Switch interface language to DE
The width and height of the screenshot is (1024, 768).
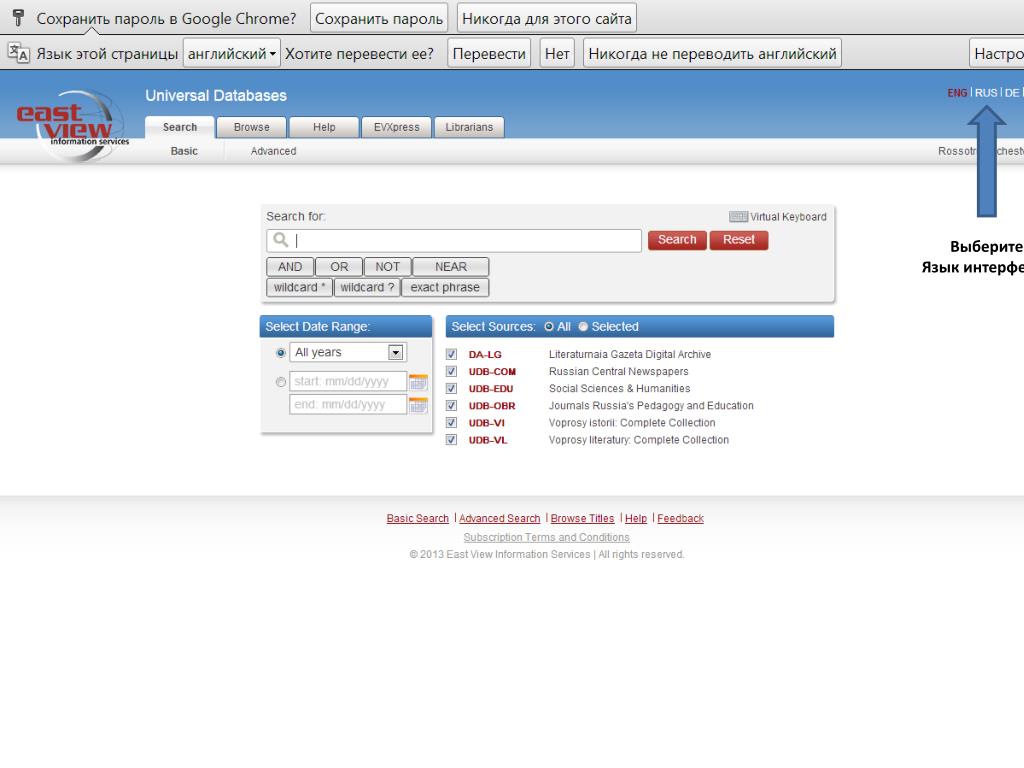pyautogui.click(x=1012, y=93)
